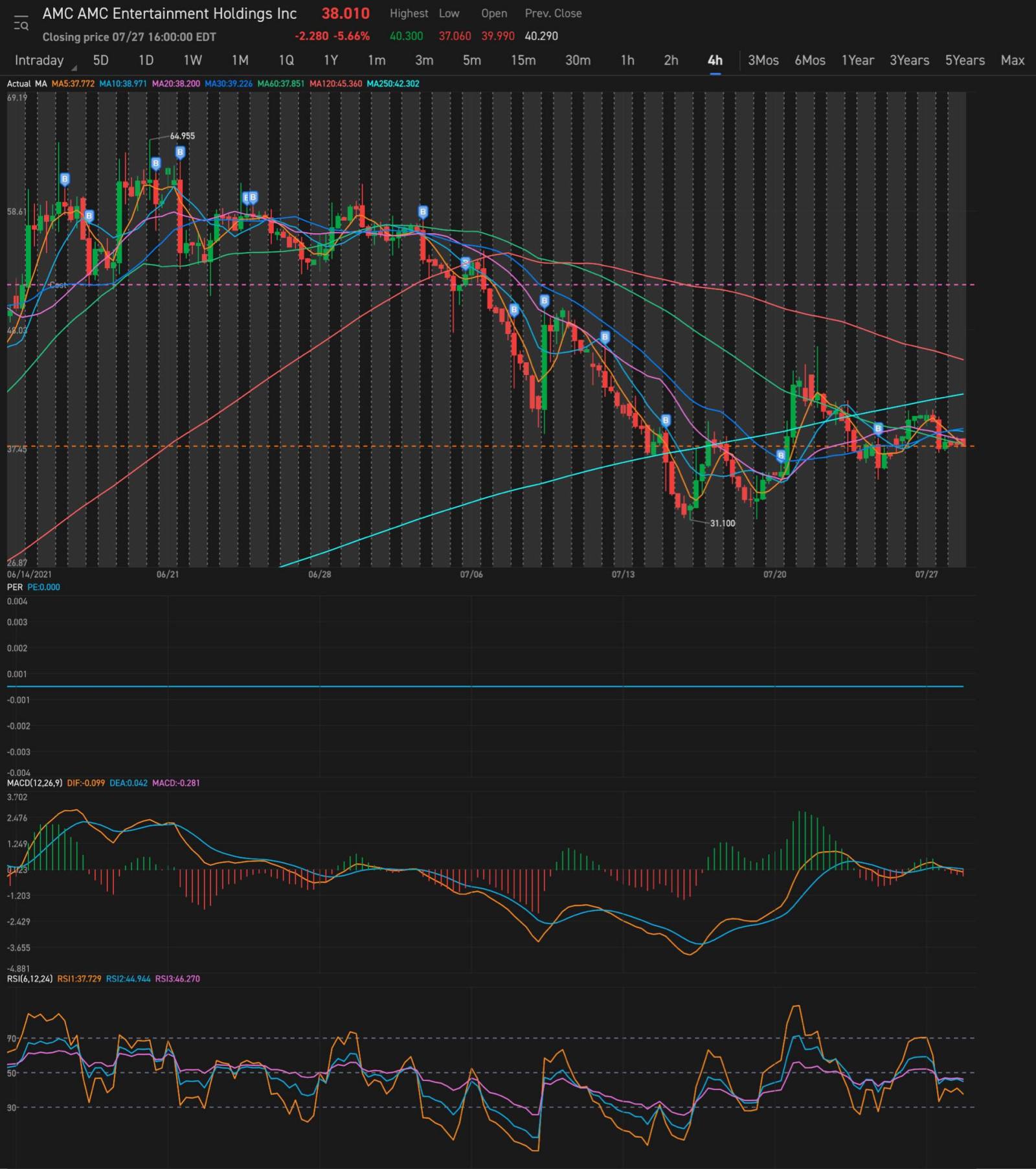Show the 1Year range
Viewport: 1036px width, 1169px height.
[x=858, y=60]
